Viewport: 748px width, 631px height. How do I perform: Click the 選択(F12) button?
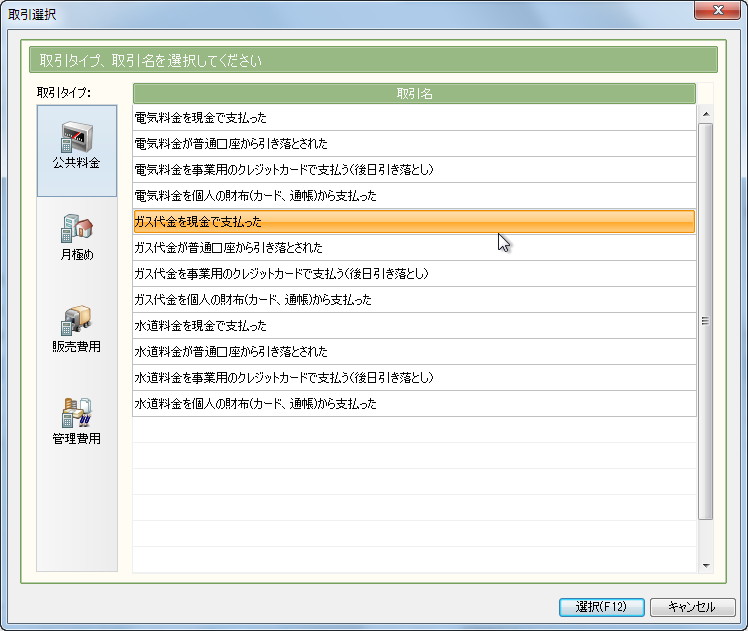[x=602, y=607]
